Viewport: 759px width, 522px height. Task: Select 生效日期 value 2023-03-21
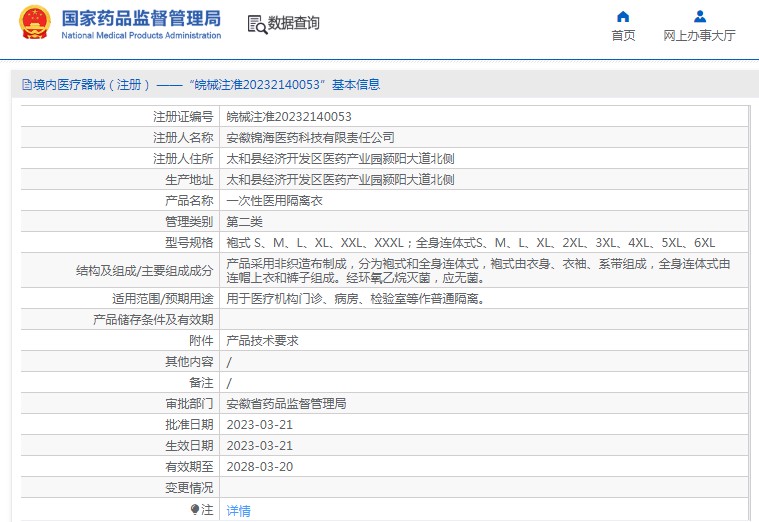(260, 445)
